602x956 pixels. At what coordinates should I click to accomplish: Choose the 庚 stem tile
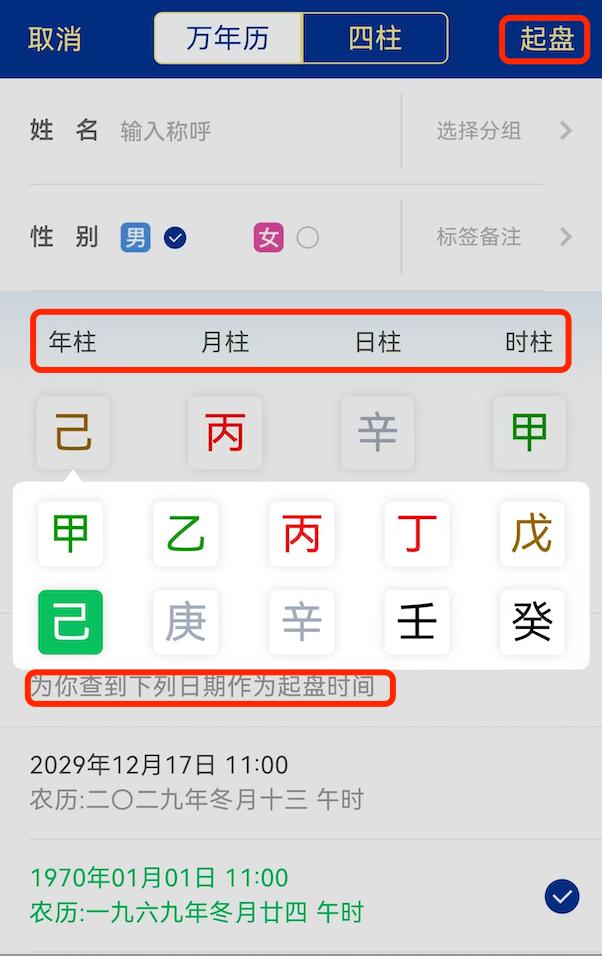coord(185,622)
